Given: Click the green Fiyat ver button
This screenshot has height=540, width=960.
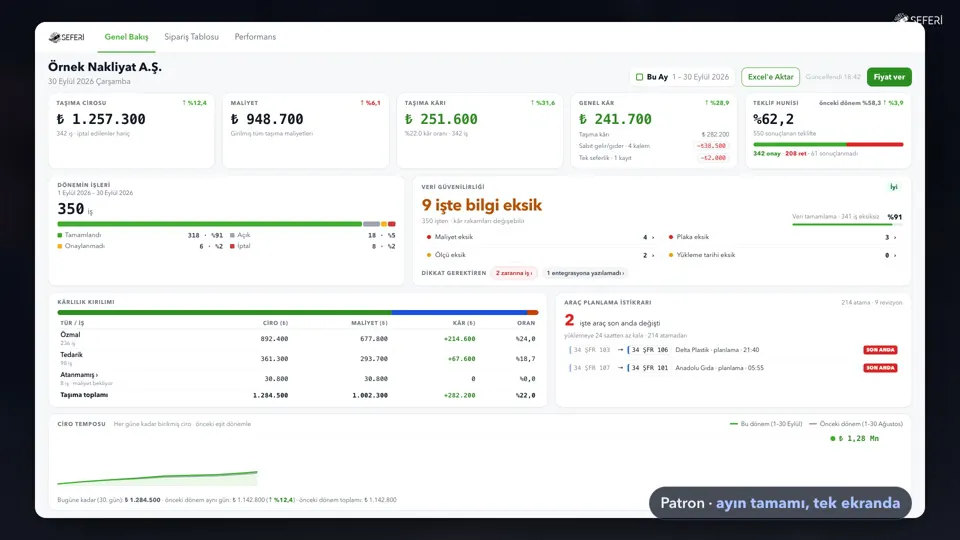Looking at the screenshot, I should (x=889, y=77).
